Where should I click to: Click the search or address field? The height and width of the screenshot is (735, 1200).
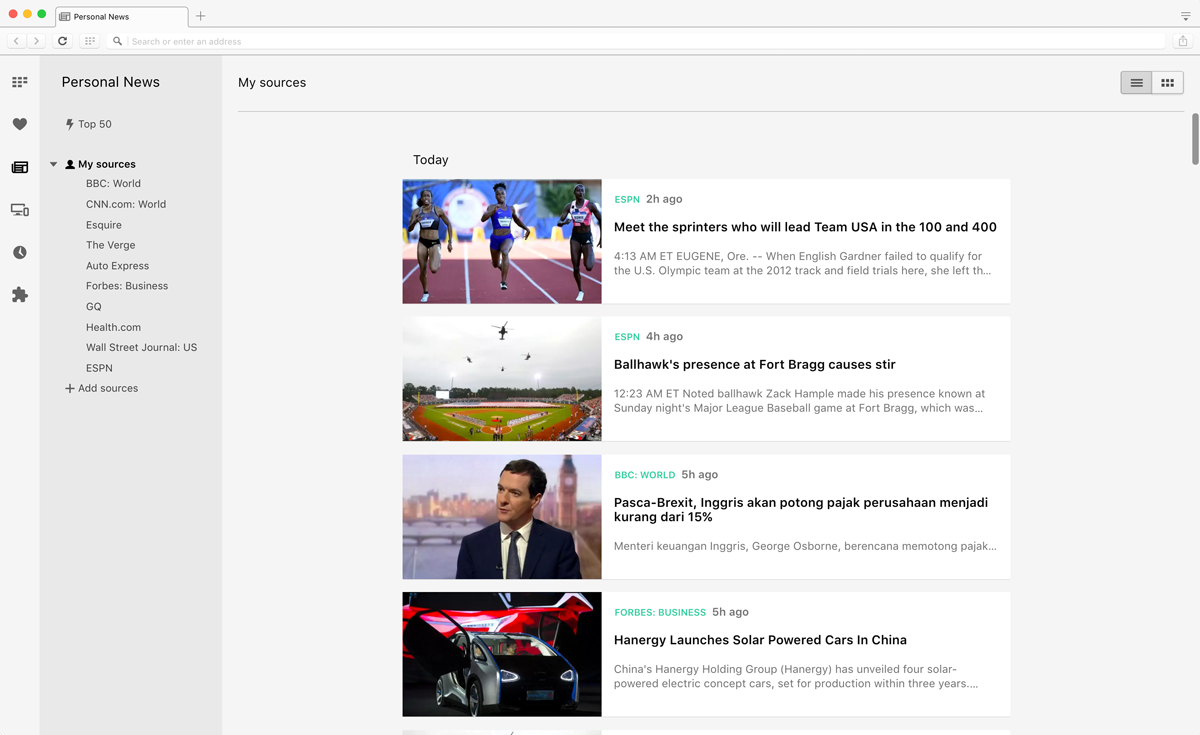pyautogui.click(x=640, y=41)
